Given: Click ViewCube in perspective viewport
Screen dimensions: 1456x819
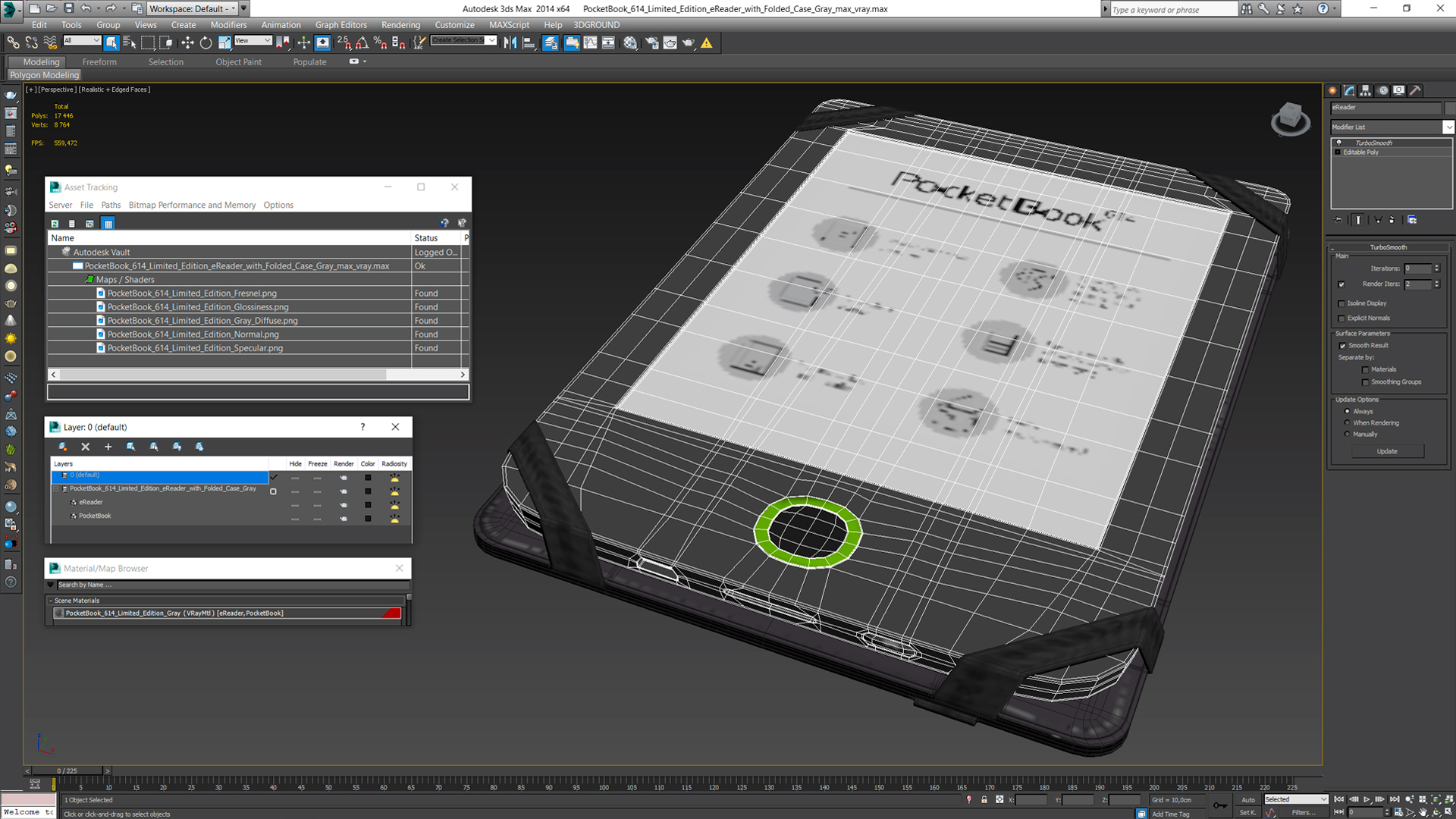Looking at the screenshot, I should [x=1290, y=118].
